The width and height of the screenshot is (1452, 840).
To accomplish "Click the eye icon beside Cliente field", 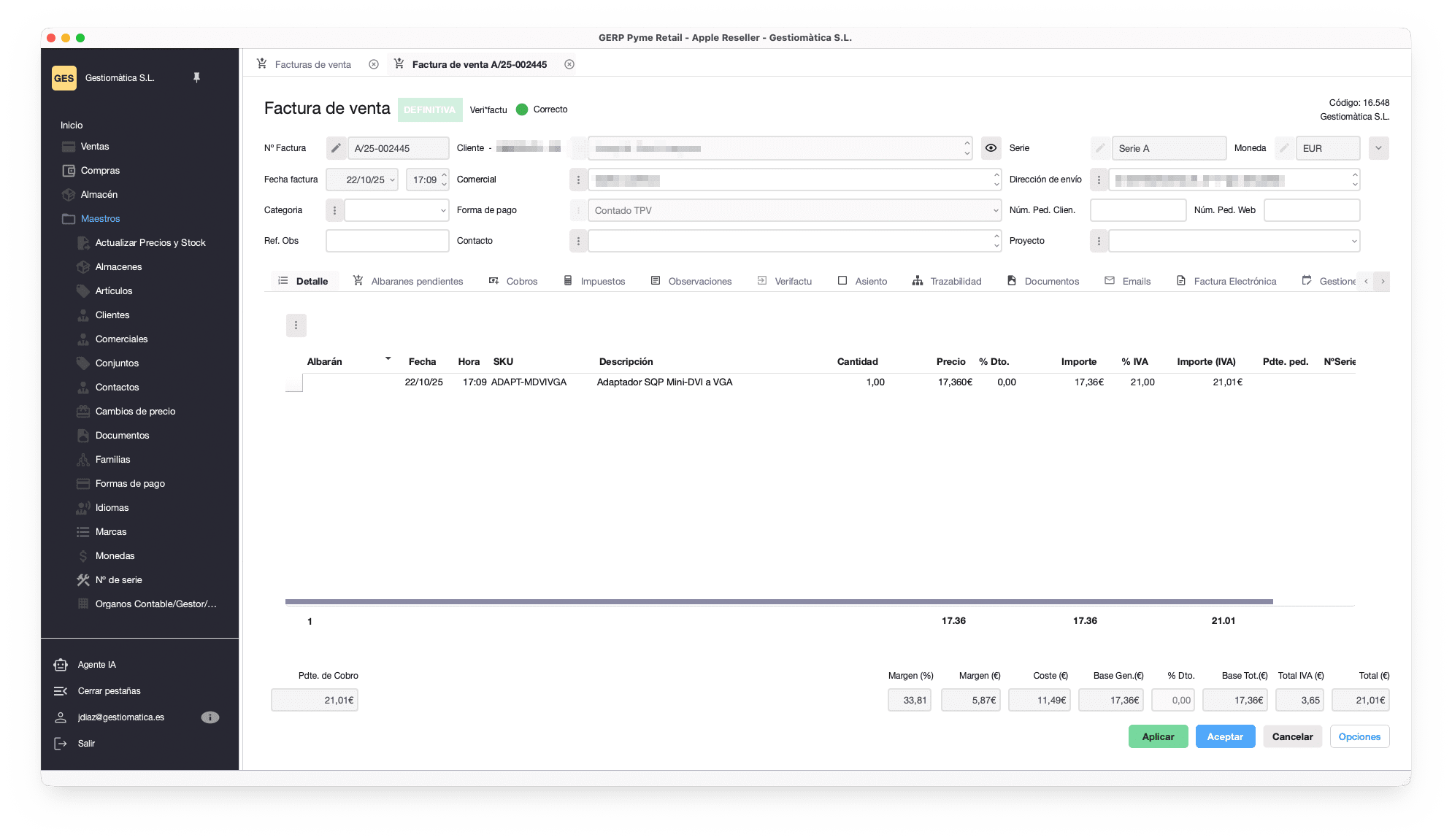I will pos(991,148).
